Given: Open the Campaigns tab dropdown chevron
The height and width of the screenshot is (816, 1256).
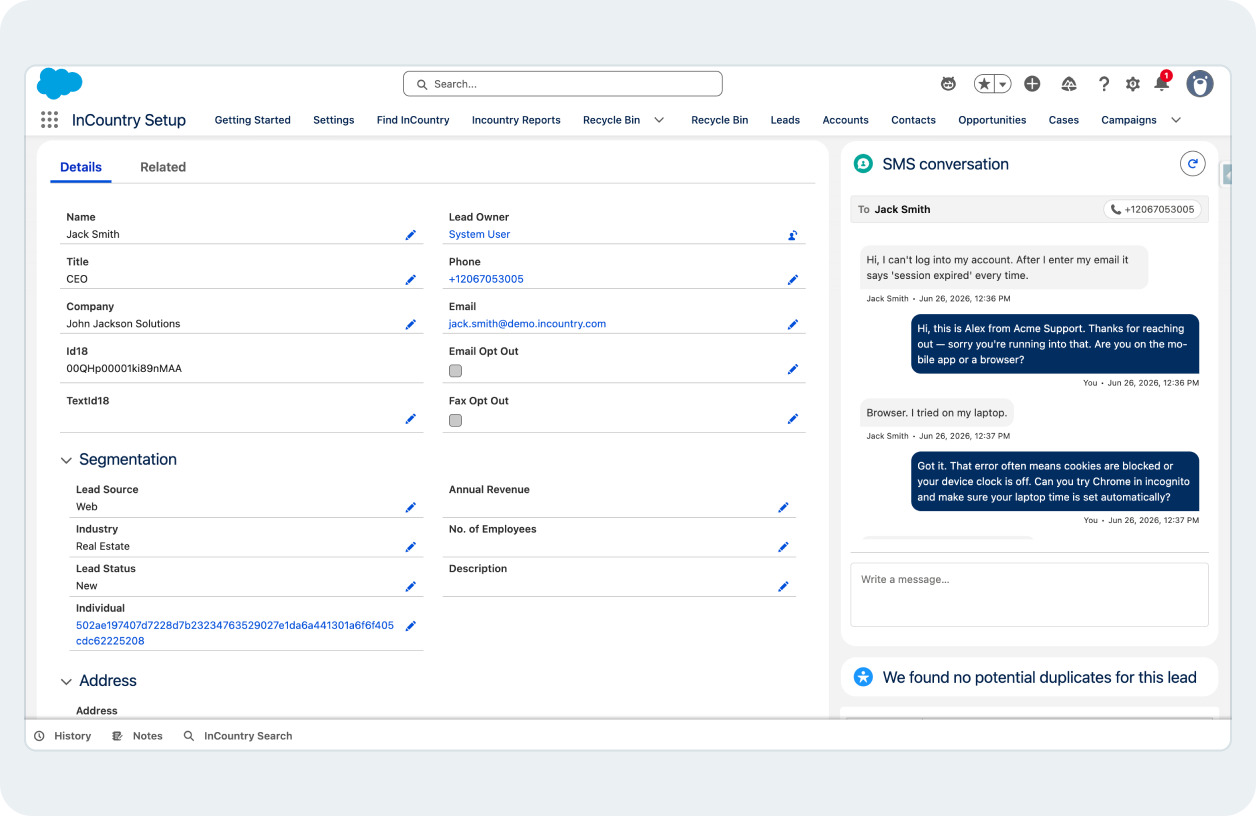Looking at the screenshot, I should (1176, 120).
